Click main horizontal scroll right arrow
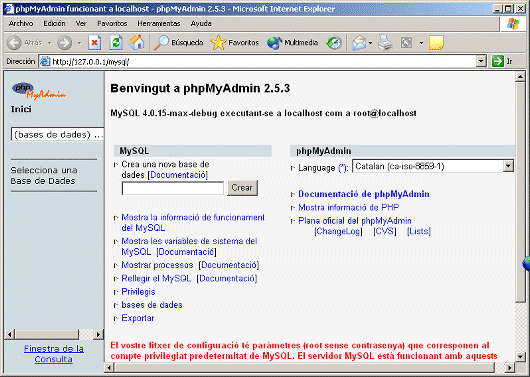Screen dimensions: 530x377 coord(510,368)
